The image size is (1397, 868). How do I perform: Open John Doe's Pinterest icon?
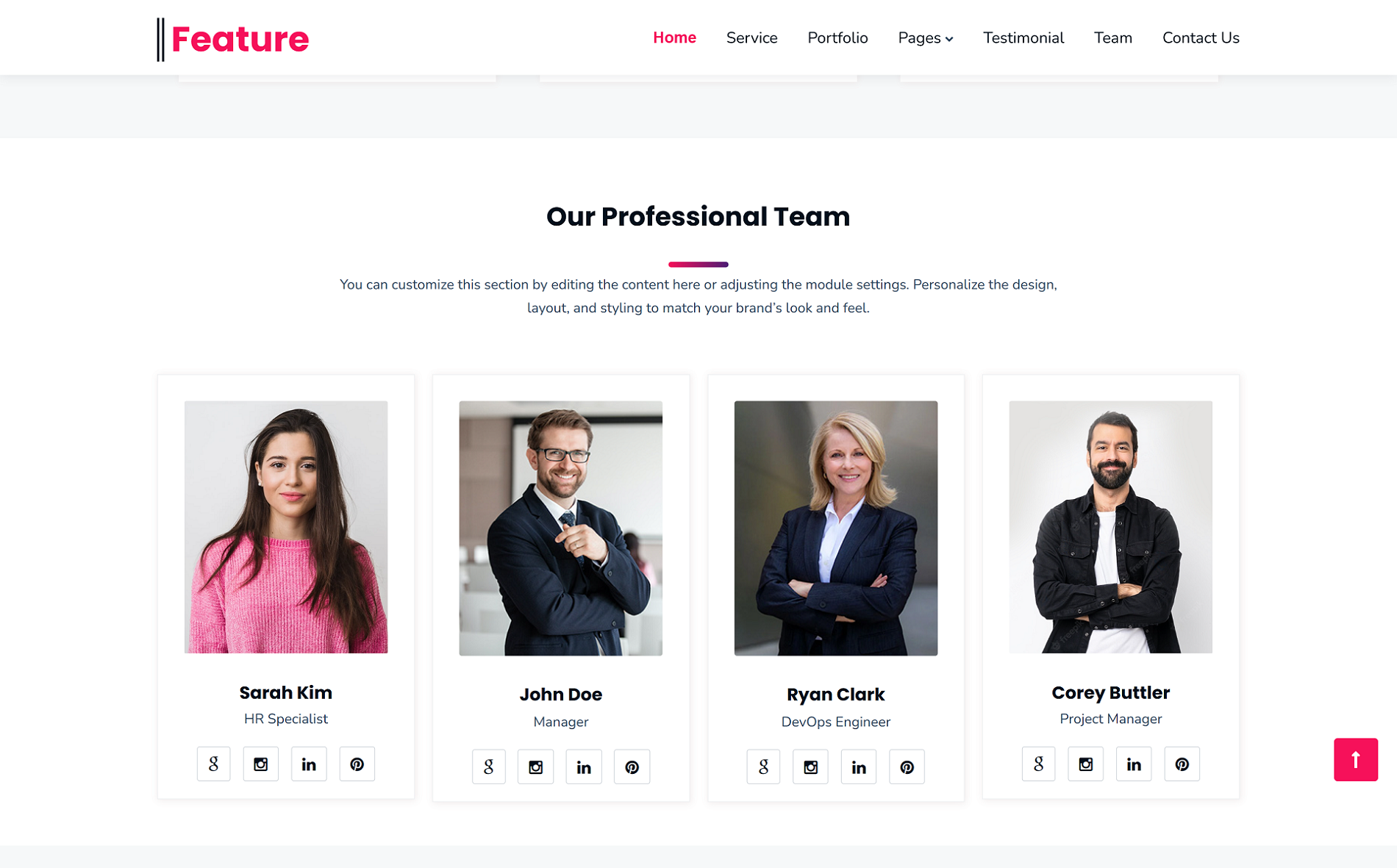(632, 767)
